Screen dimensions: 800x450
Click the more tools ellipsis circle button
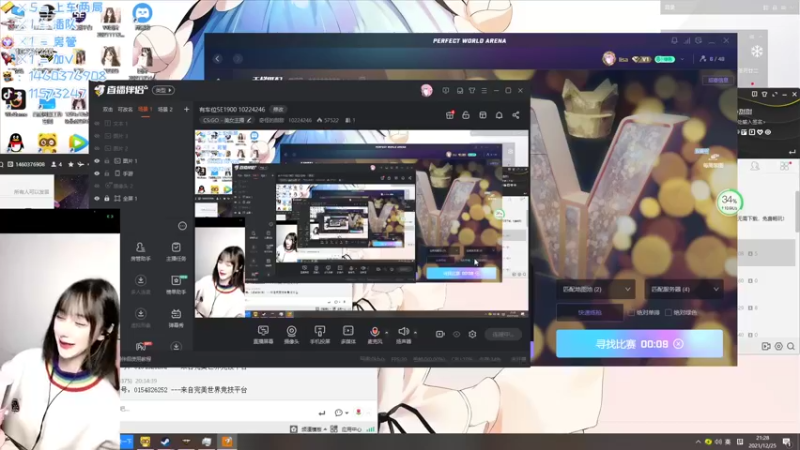(182, 226)
